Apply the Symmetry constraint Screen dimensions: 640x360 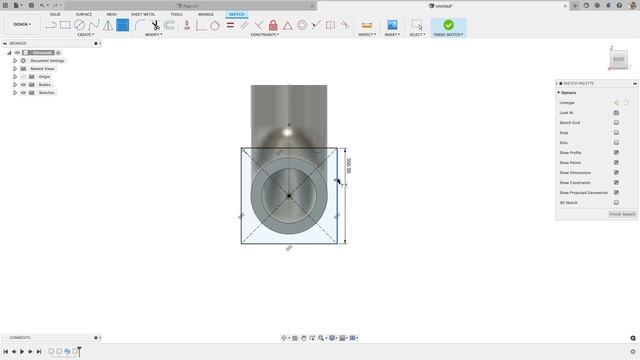pos(330,25)
